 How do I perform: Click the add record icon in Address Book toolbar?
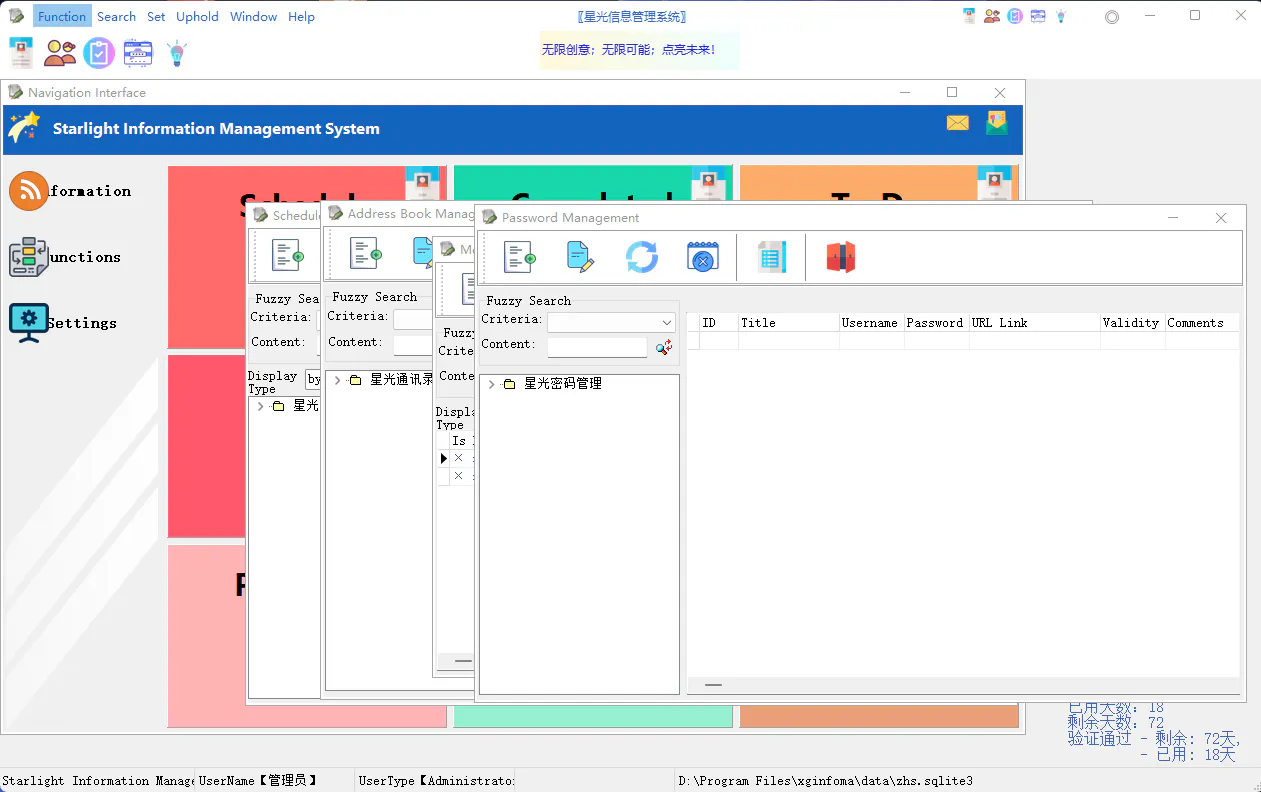tap(365, 253)
